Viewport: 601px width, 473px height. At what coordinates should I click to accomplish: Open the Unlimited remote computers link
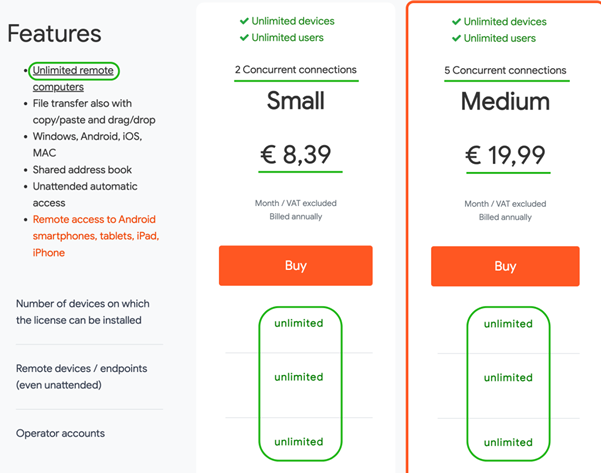tap(73, 79)
